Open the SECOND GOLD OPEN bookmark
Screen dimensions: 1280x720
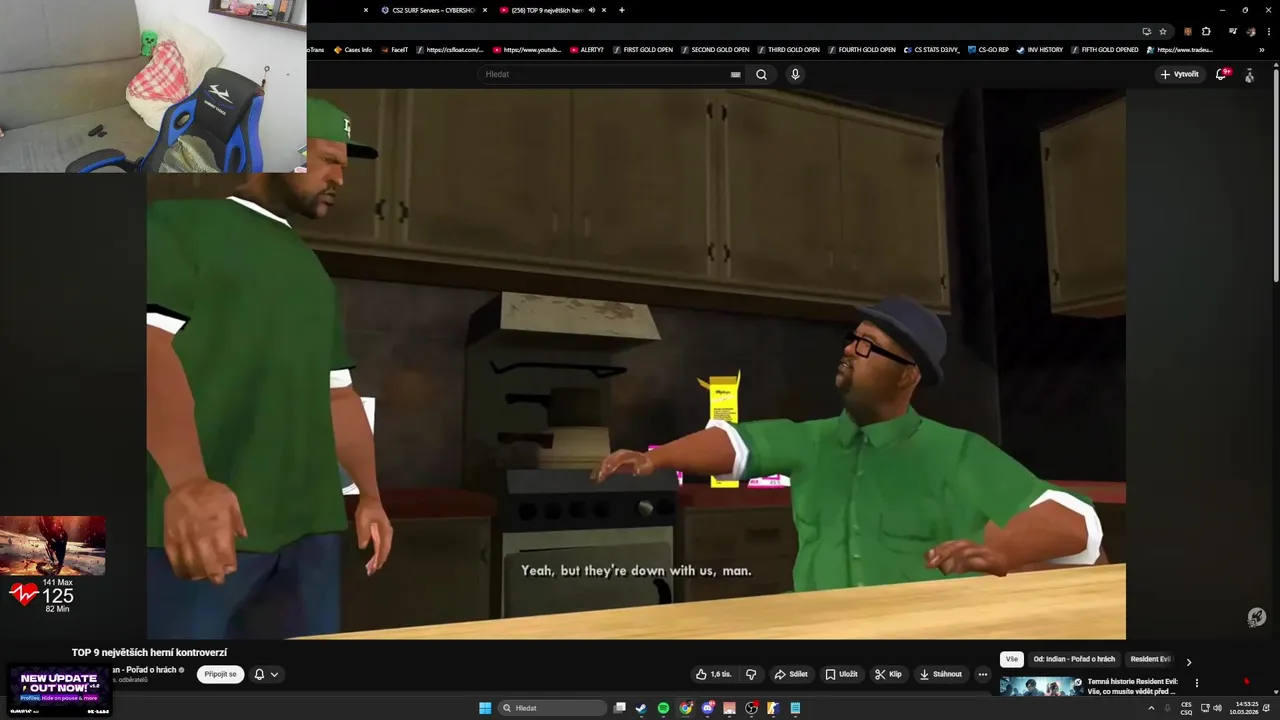[715, 50]
